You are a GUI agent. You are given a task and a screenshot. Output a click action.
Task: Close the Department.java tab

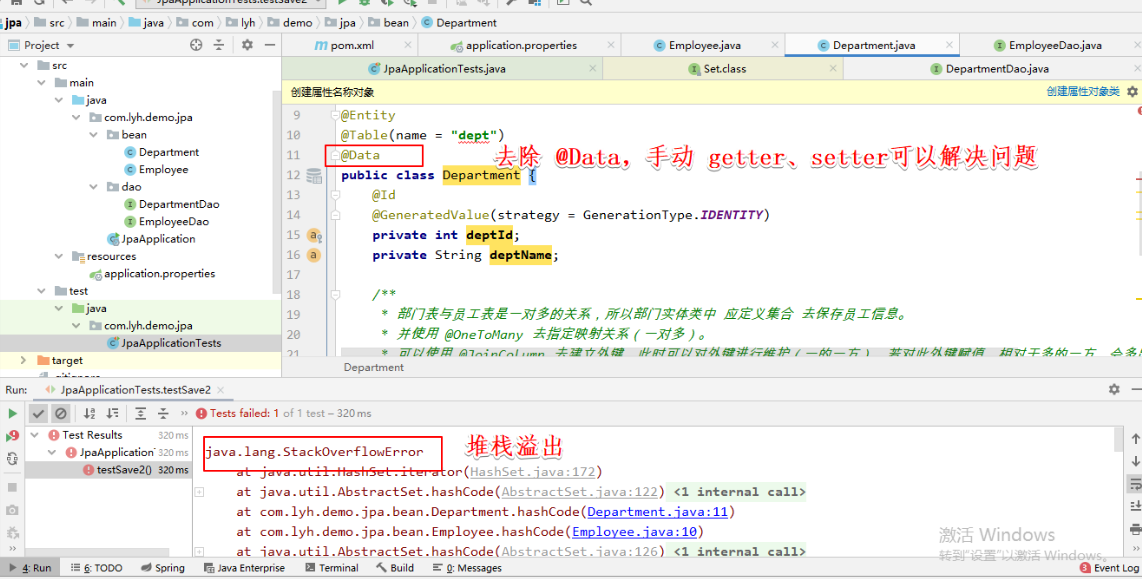950,45
